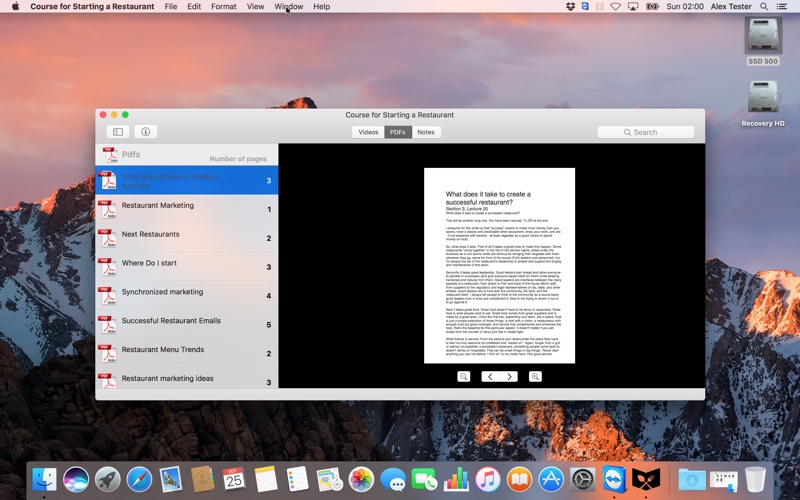Screen dimensions: 800x500
Task: Select the Synchronized marketing PDF row
Action: tap(187, 295)
